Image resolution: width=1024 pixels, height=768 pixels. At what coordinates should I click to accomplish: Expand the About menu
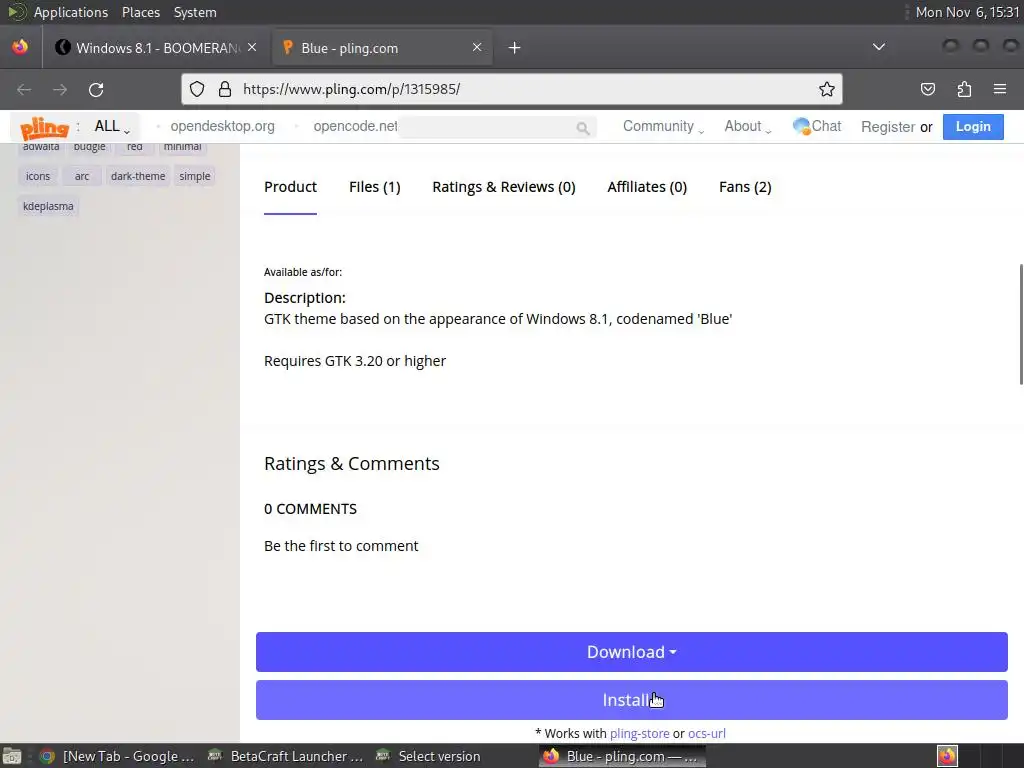[x=748, y=127]
